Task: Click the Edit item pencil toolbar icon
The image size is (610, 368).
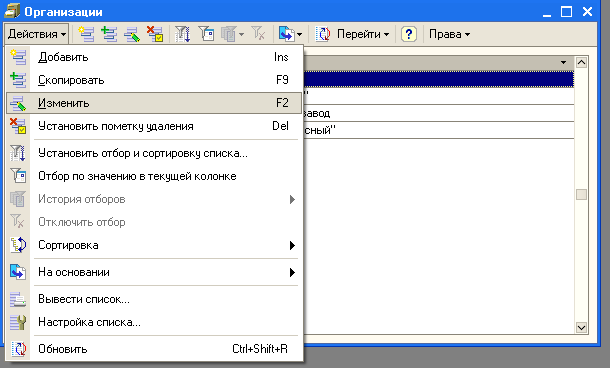Action: (x=132, y=34)
